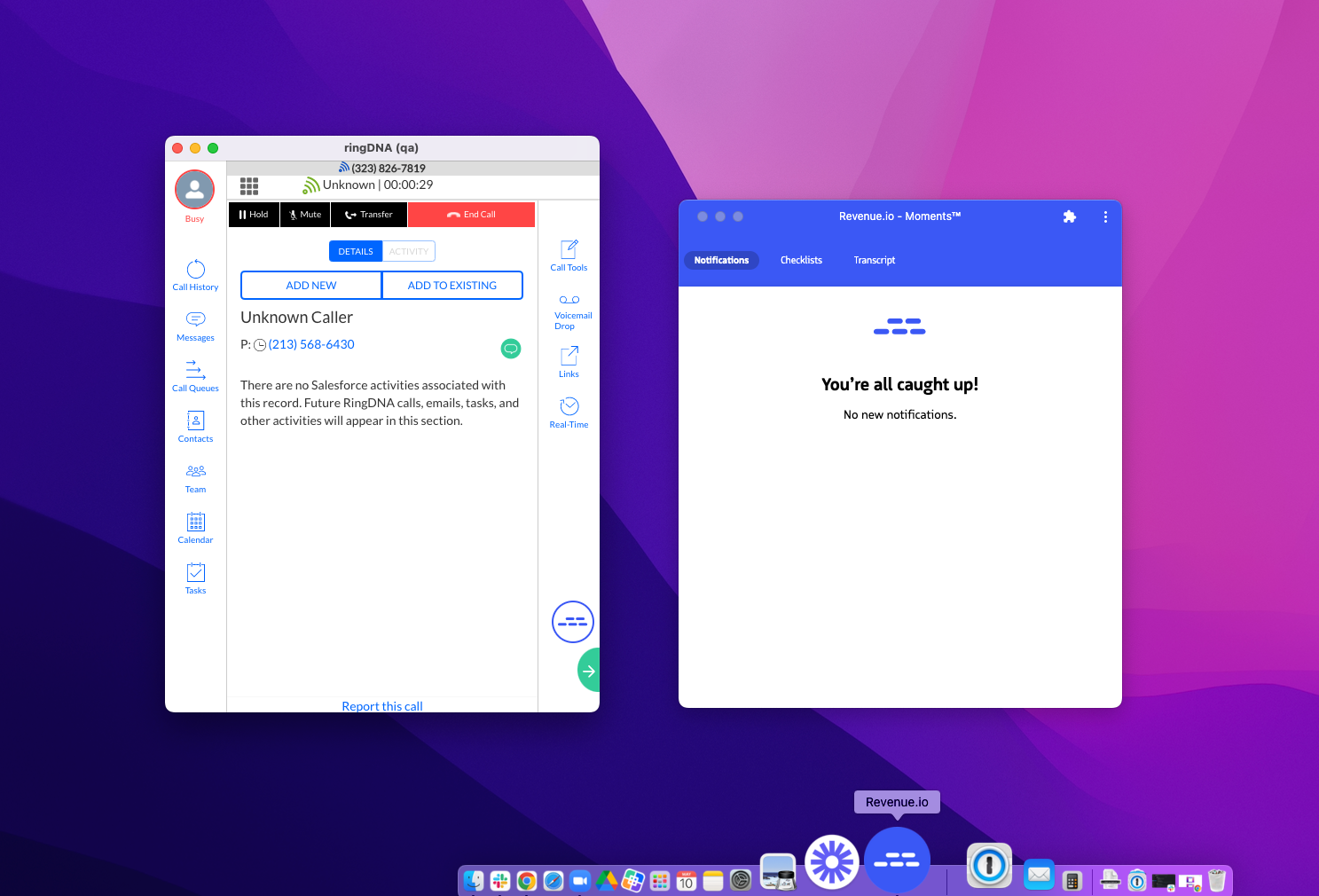
Task: Open Trash from the dock
Action: pos(1217,880)
